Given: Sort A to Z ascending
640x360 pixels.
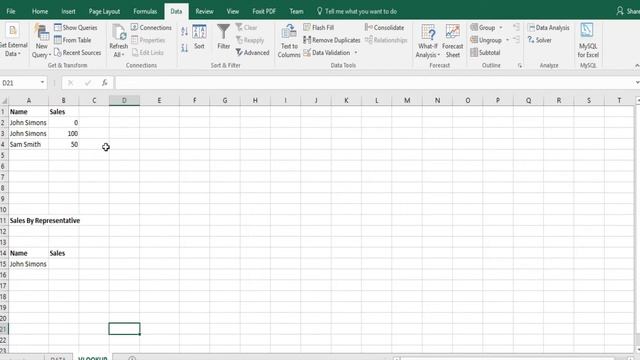Looking at the screenshot, I should [184, 31].
